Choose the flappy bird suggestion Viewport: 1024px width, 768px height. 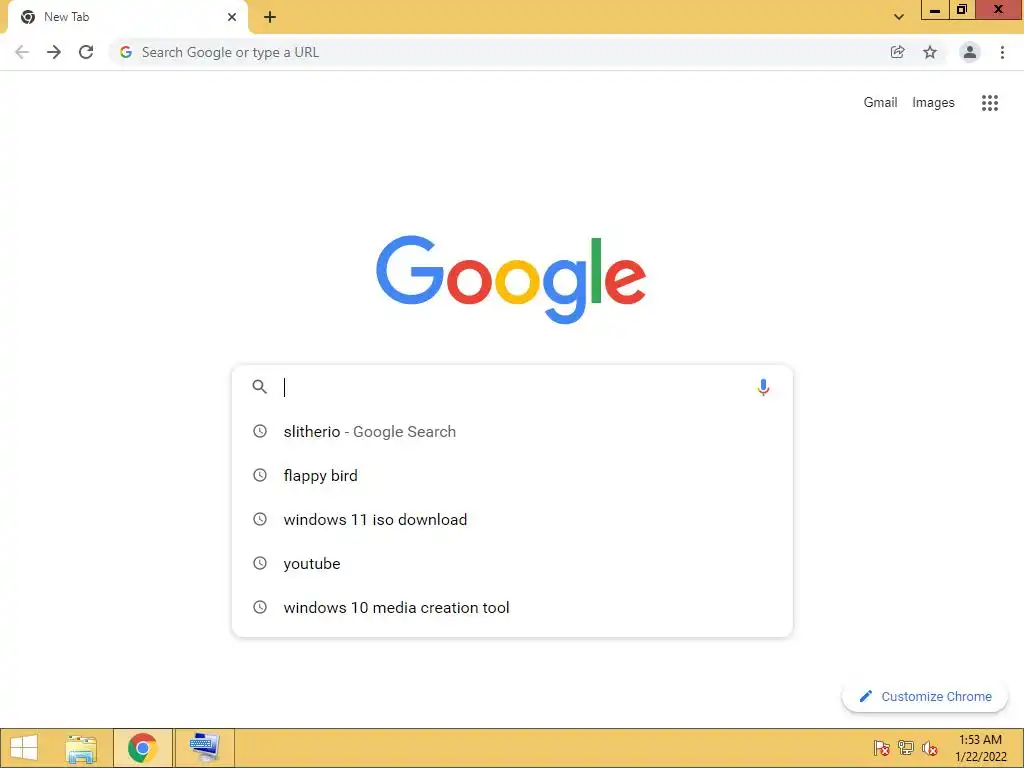click(512, 475)
